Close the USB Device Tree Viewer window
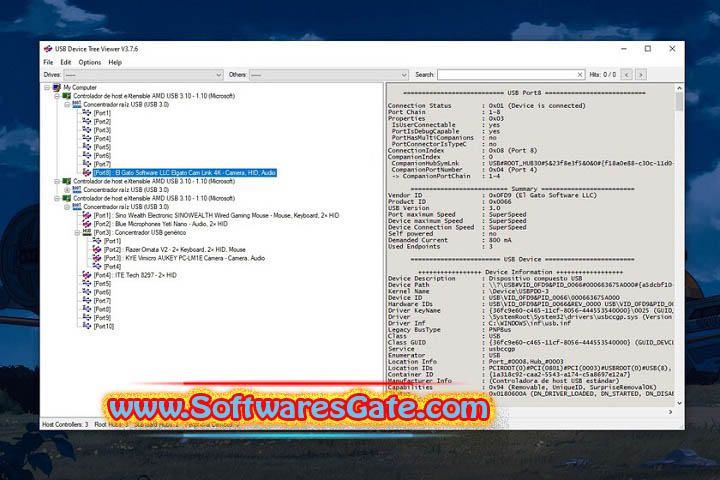The image size is (720, 480). click(x=672, y=49)
